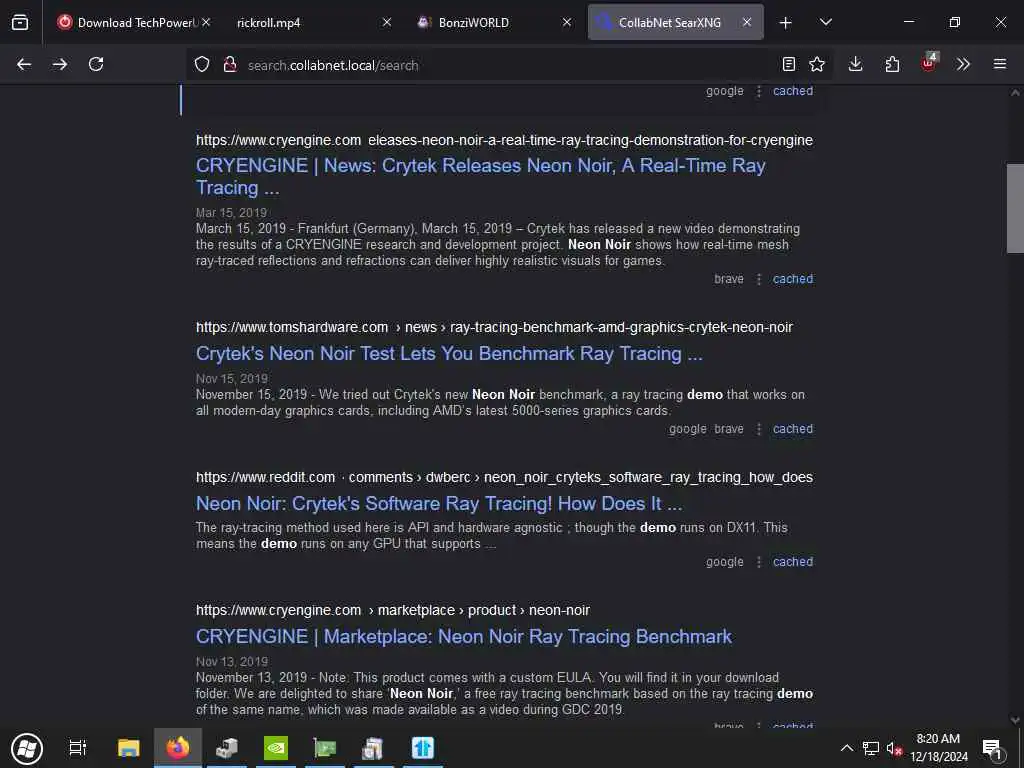Viewport: 1024px width, 768px height.
Task: Show more toolbar tools overflow chevron
Action: click(963, 64)
